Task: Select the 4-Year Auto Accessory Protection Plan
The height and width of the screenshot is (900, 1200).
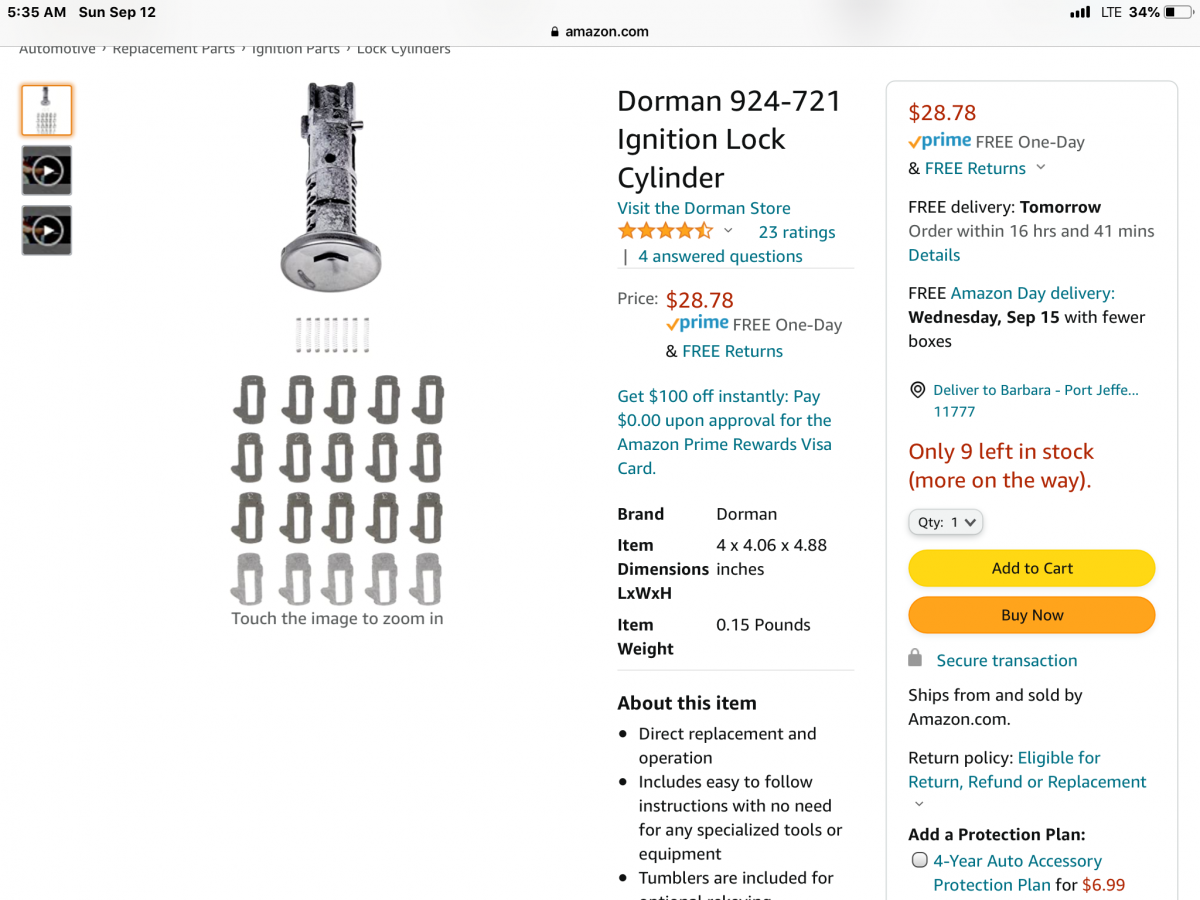Action: [x=919, y=859]
